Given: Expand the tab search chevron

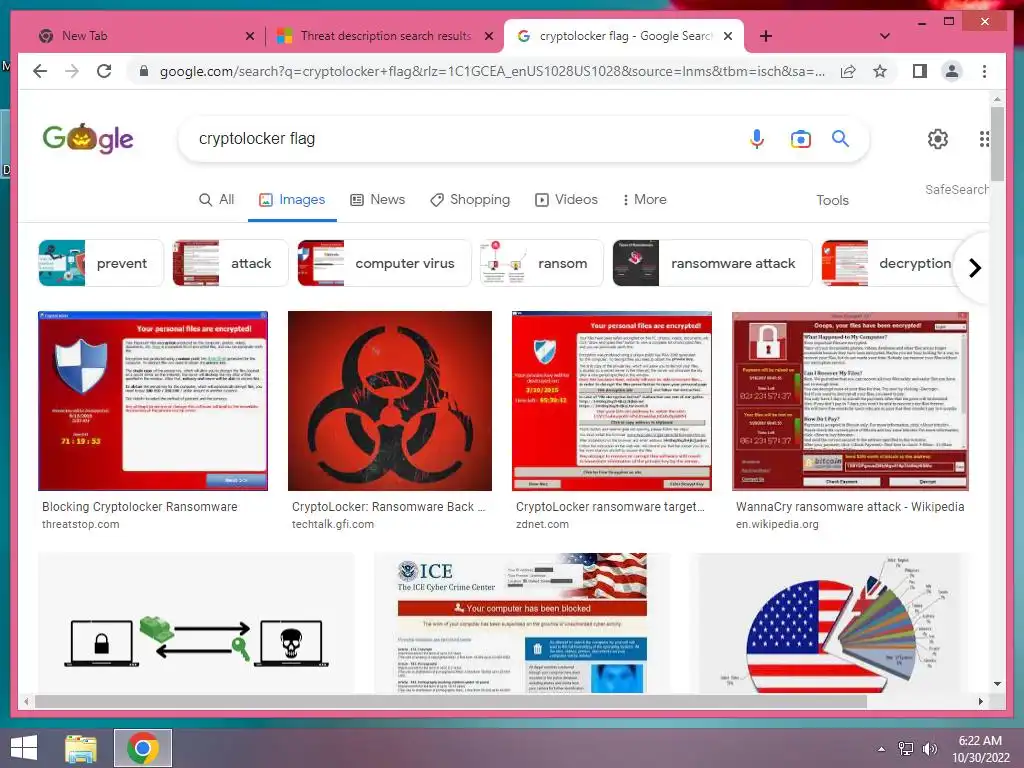Looking at the screenshot, I should [884, 36].
